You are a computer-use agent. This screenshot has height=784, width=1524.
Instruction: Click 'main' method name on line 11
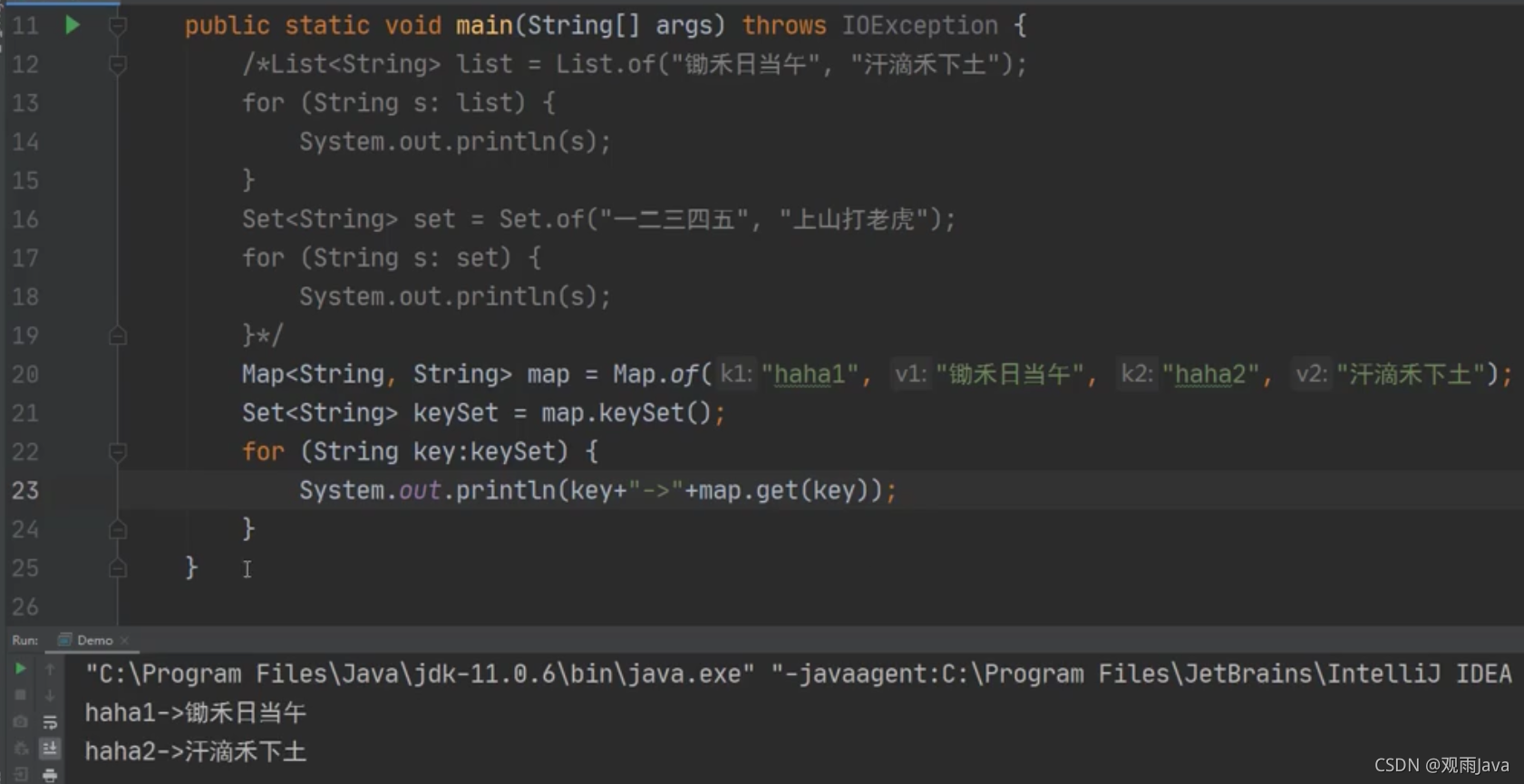point(484,25)
